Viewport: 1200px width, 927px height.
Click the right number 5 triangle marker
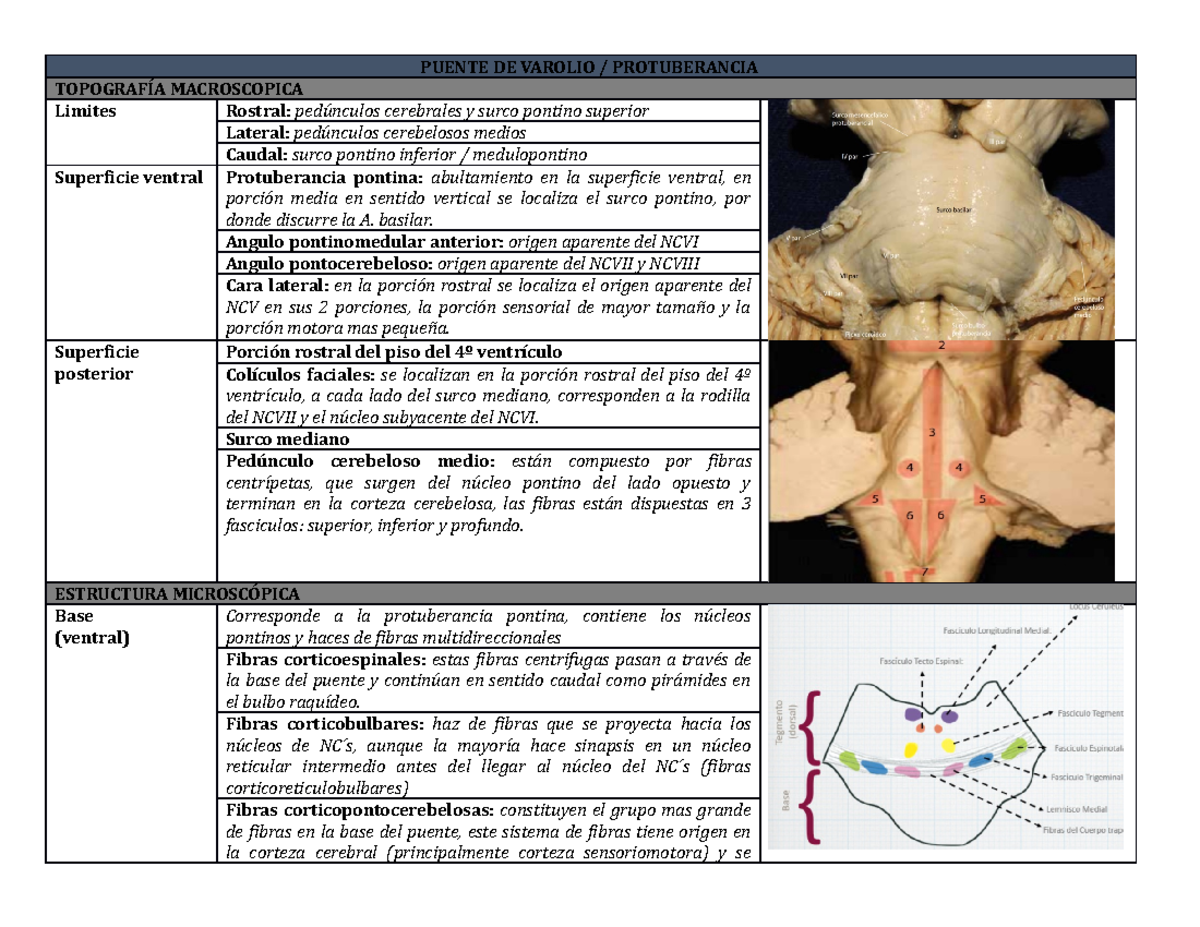click(984, 497)
